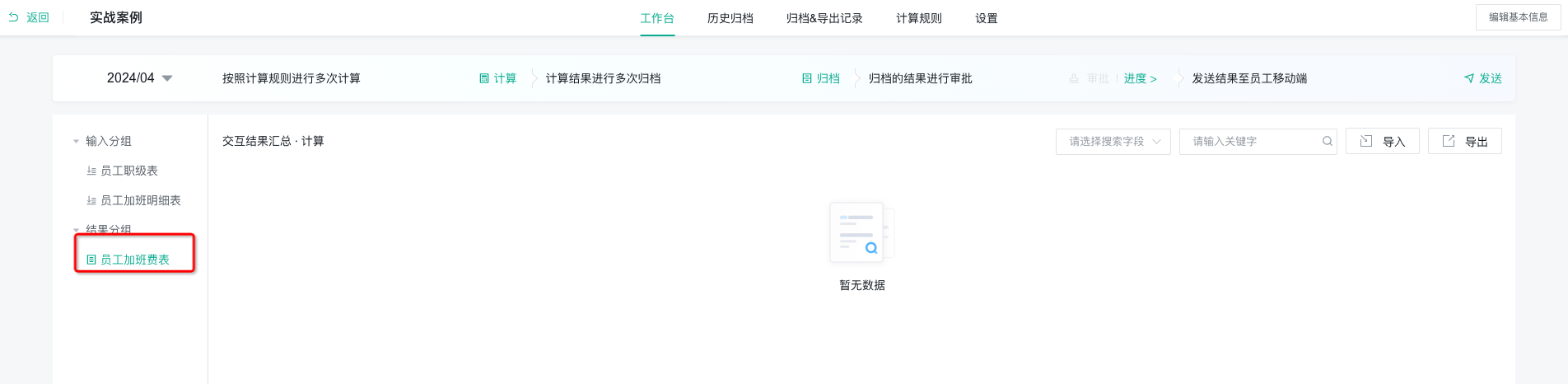This screenshot has height=384, width=1568.
Task: Go back via the 返回 link
Action: tap(38, 17)
